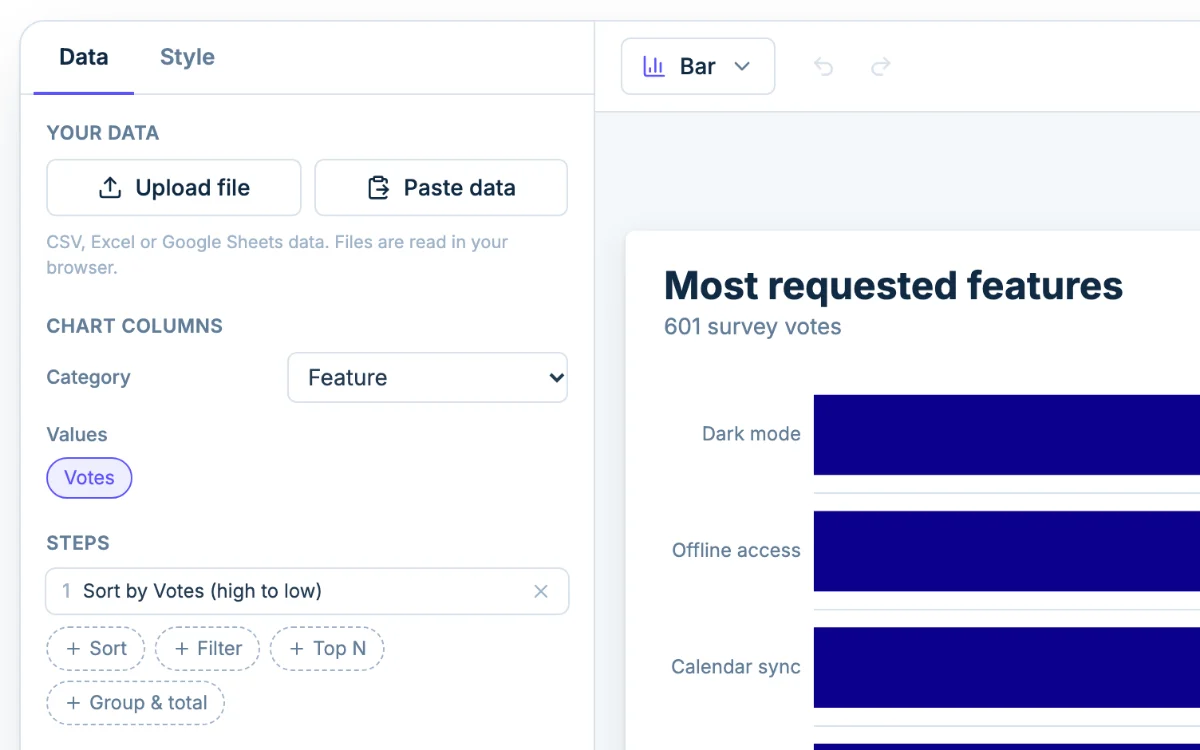1200x750 pixels.
Task: Add a Top N step
Action: tap(327, 648)
